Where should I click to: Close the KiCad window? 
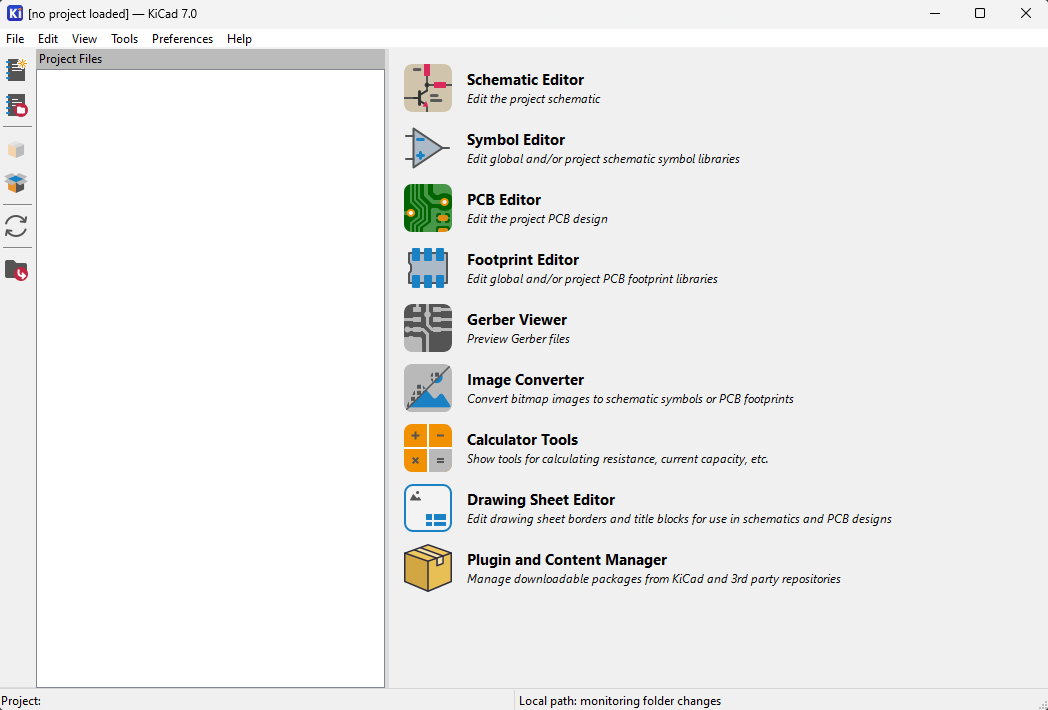1025,13
